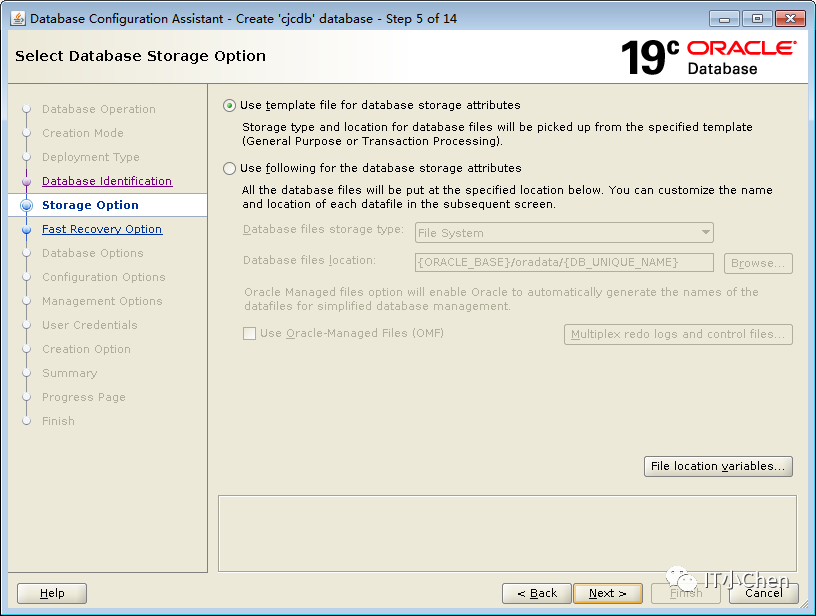Click User Credentials step in sidebar
Viewport: 816px width, 616px height.
90,325
